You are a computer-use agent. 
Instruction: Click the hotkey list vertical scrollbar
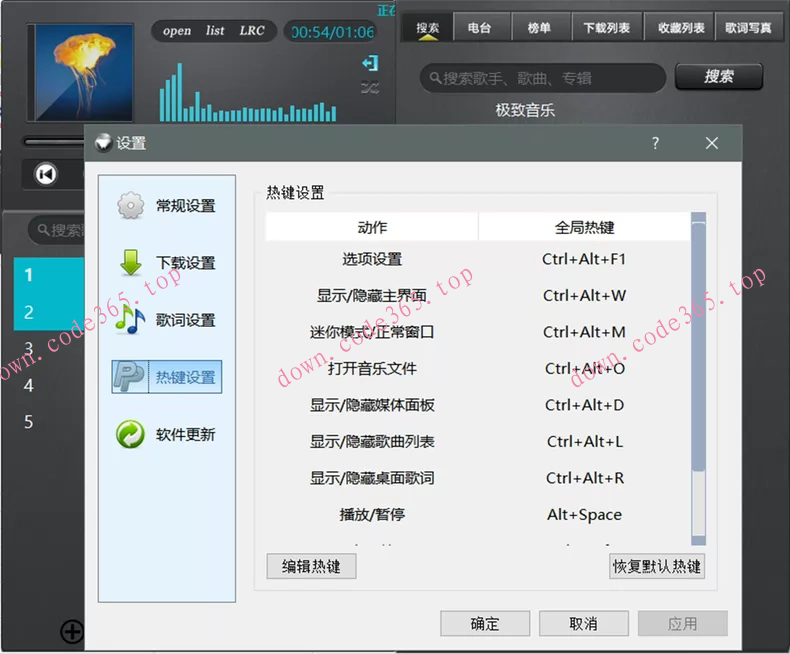(698, 379)
